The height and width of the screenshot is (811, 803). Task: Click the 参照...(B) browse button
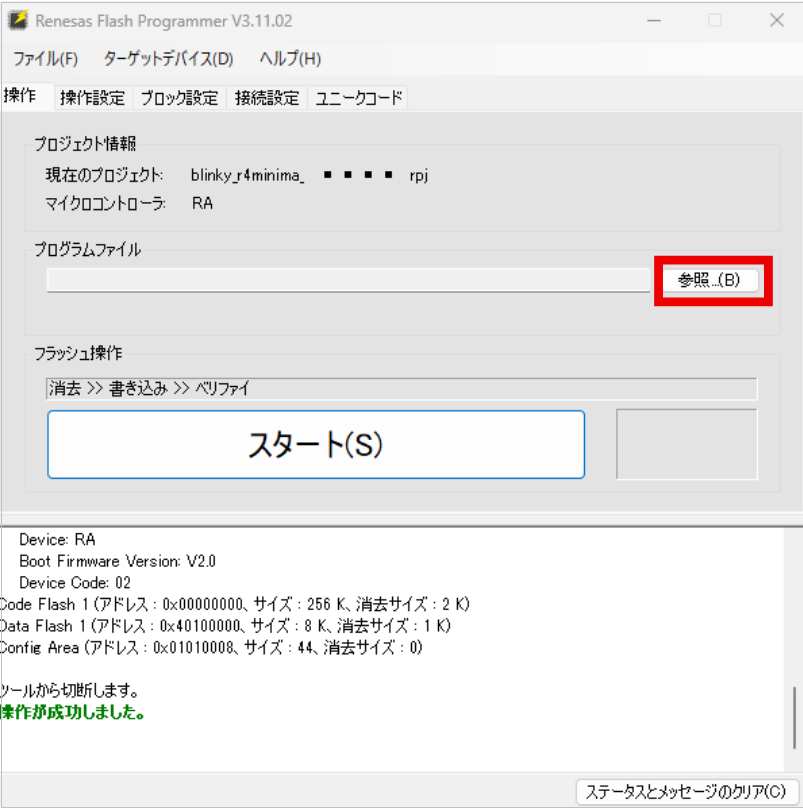(x=709, y=280)
